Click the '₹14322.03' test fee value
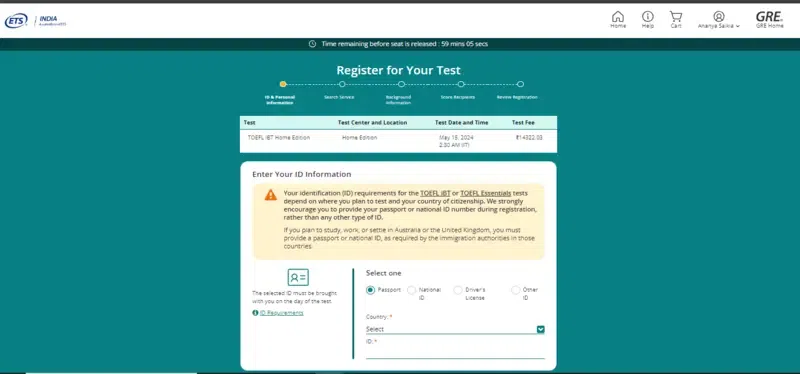 click(x=529, y=138)
